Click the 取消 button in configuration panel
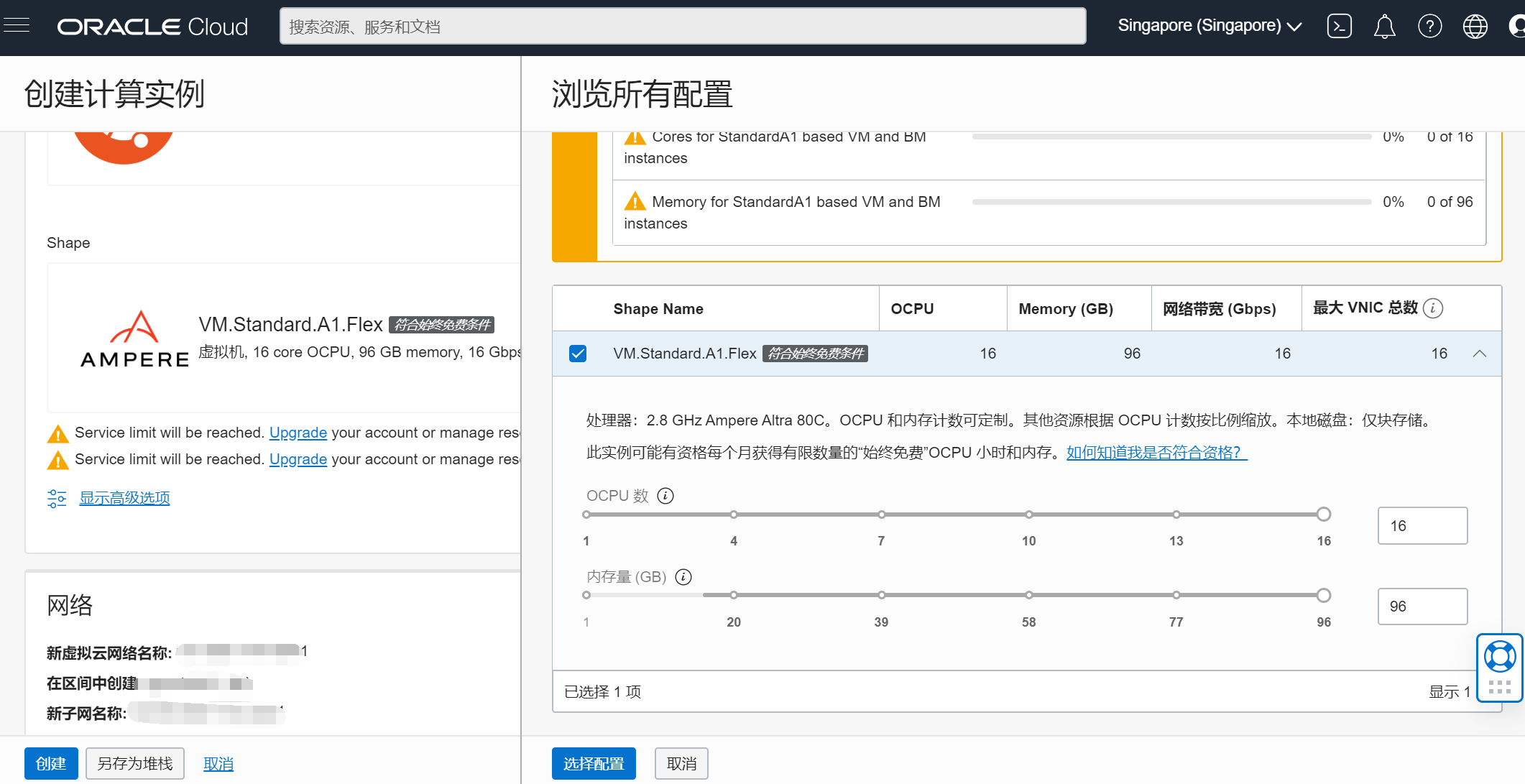 pyautogui.click(x=681, y=763)
